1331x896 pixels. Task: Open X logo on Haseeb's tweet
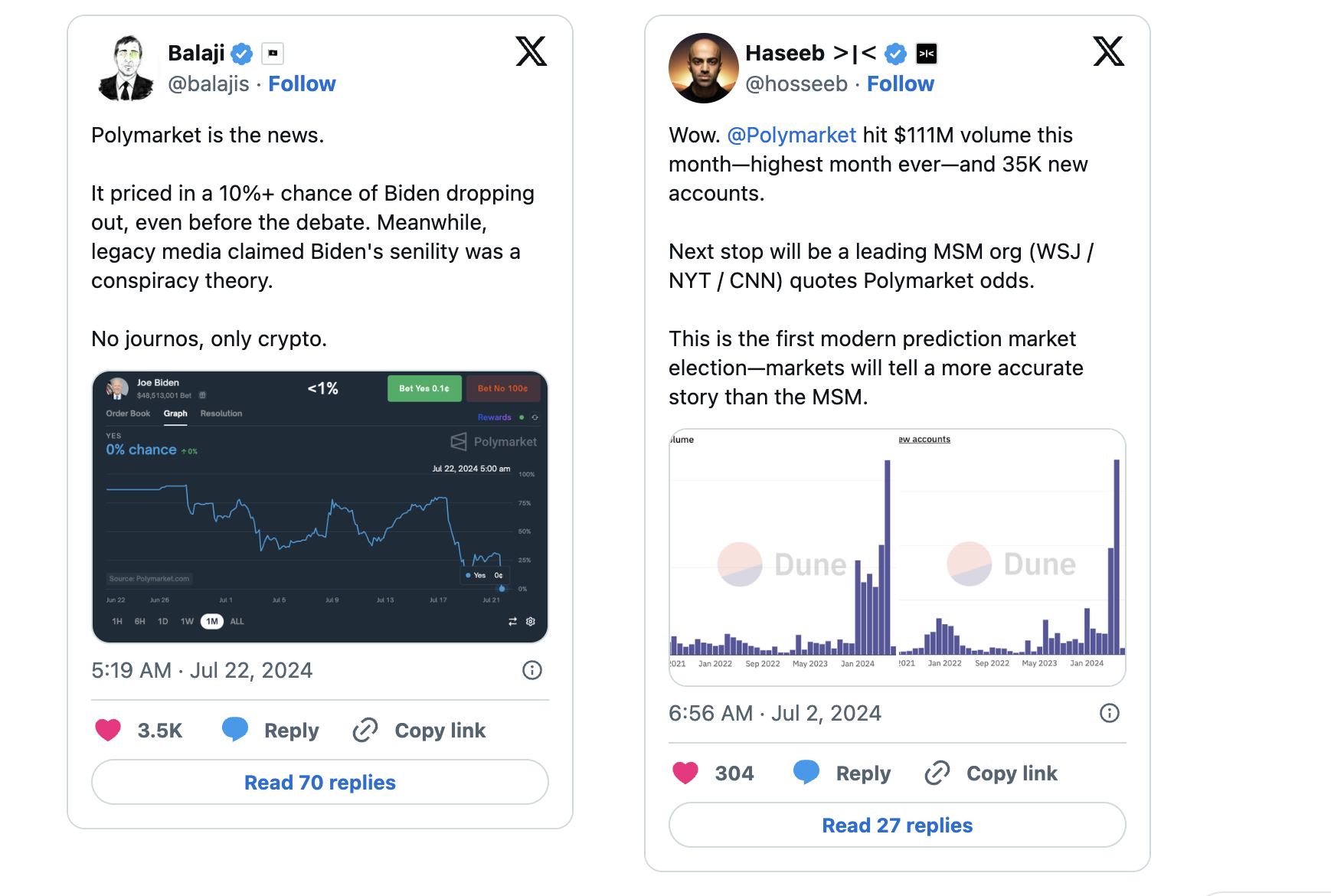[1108, 51]
